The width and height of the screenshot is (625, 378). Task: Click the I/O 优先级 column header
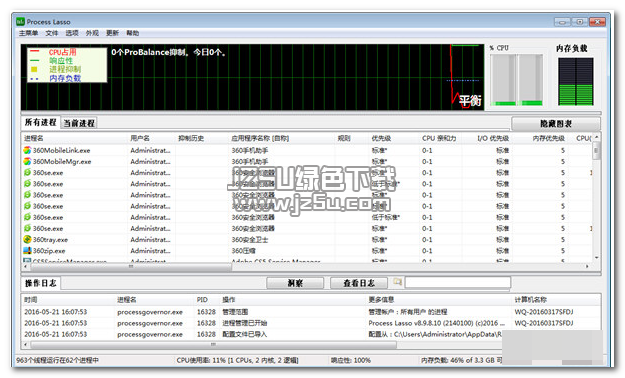(493, 138)
